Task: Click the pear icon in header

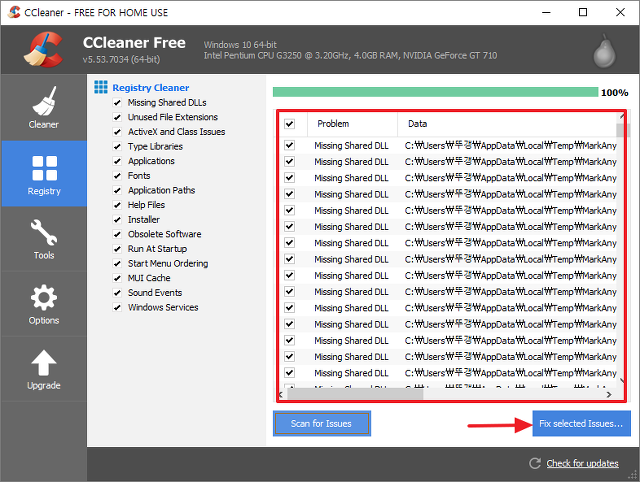Action: [x=604, y=51]
